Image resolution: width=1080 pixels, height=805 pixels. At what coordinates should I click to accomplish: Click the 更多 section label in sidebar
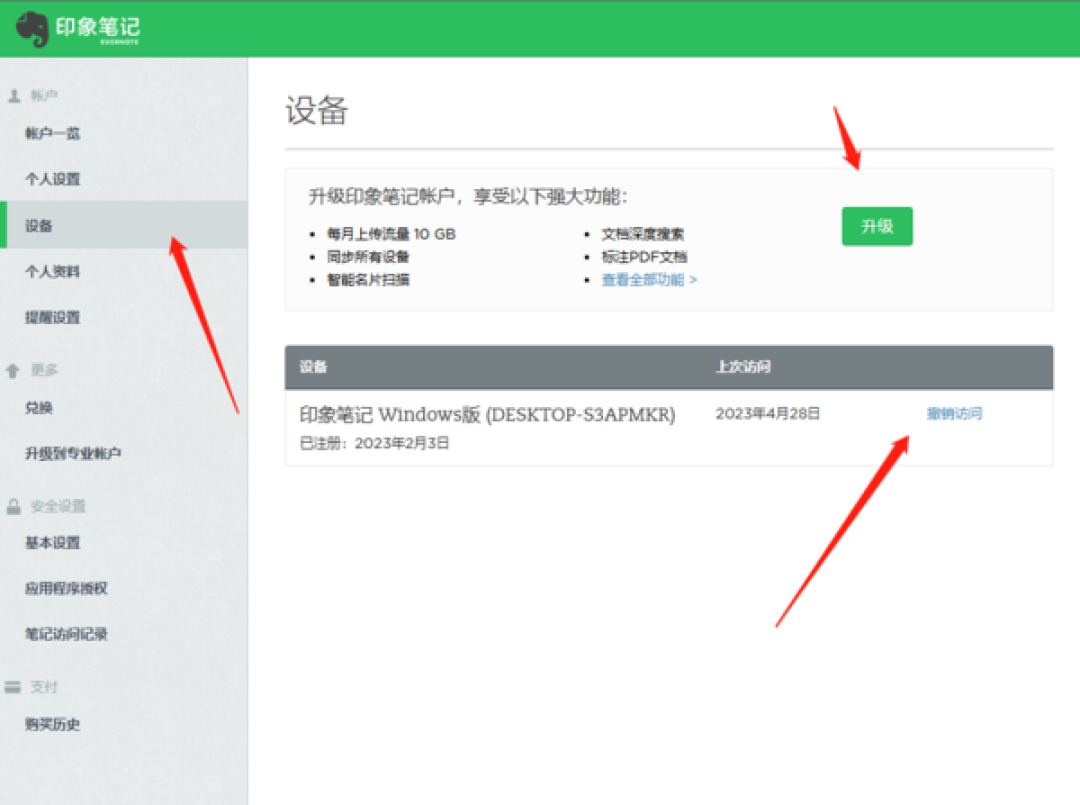pos(44,370)
